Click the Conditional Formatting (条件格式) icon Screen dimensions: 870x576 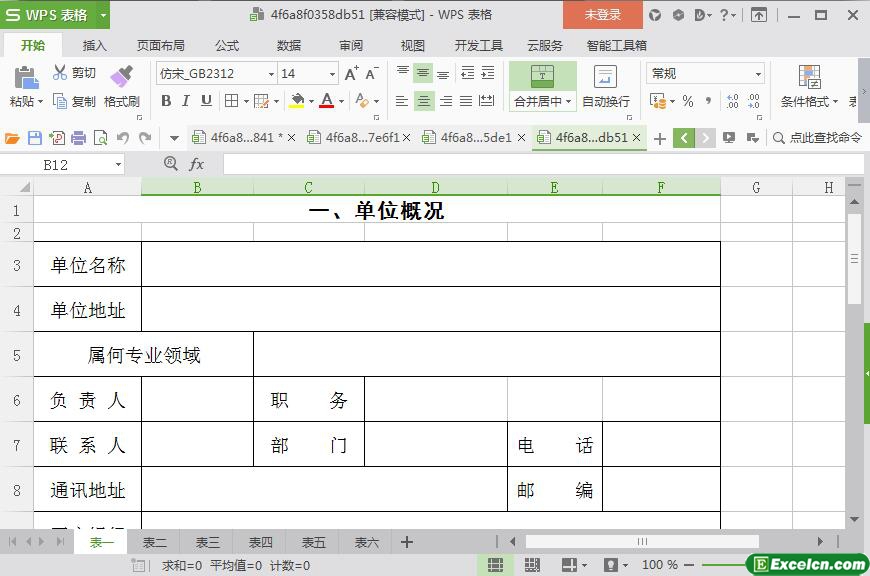pos(809,77)
